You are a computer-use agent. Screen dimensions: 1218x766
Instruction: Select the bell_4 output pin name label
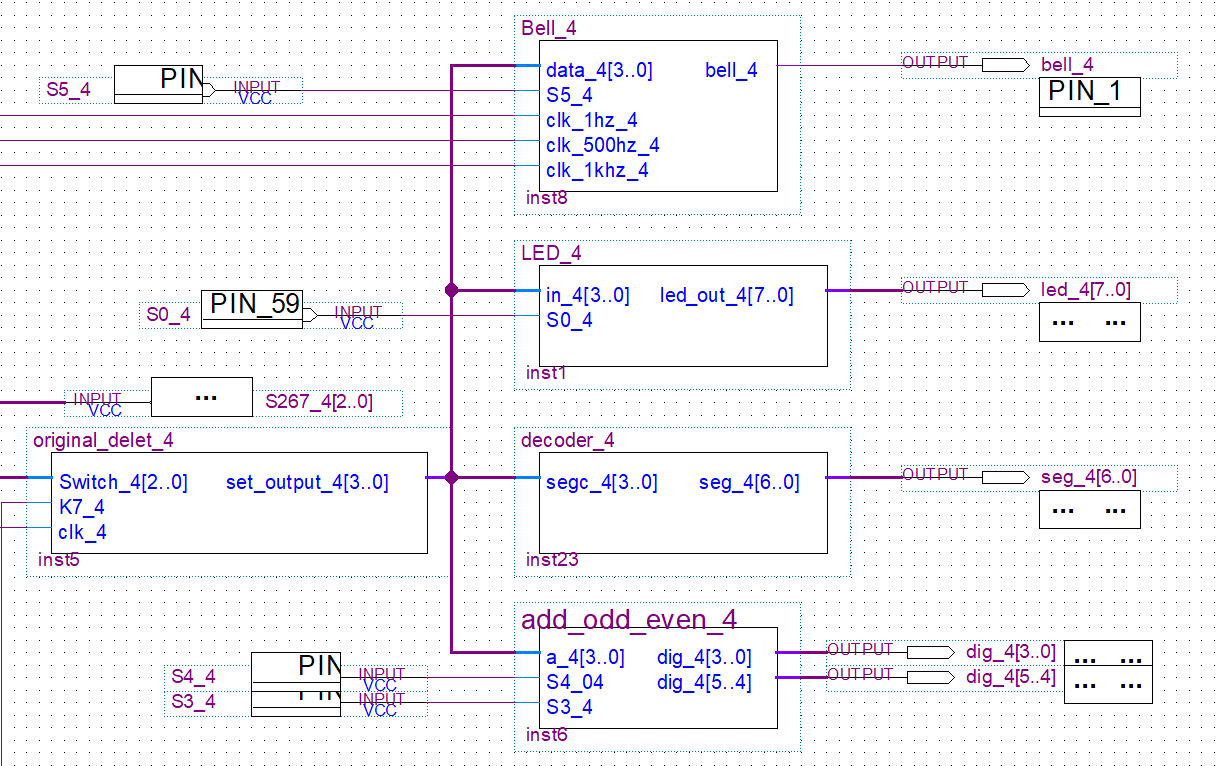click(x=1067, y=65)
